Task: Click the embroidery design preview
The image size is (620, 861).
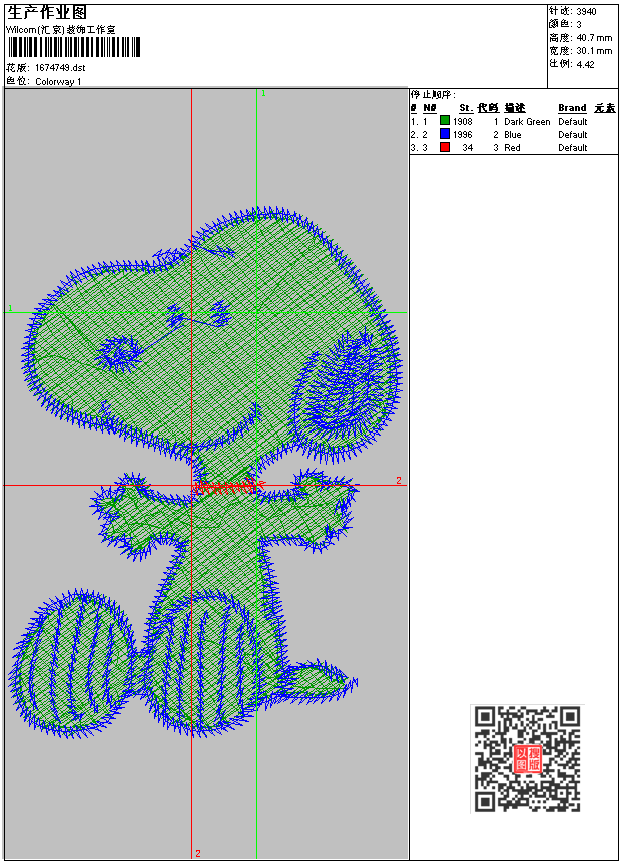Action: [206, 473]
